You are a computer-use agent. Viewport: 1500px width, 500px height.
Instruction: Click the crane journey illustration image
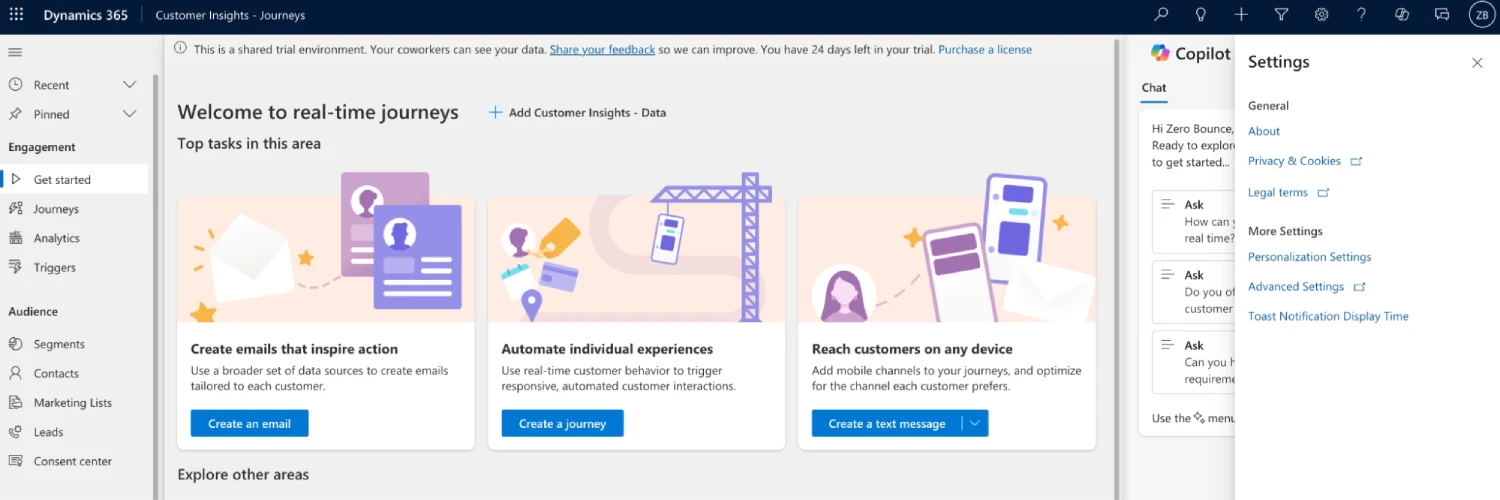pyautogui.click(x=636, y=247)
